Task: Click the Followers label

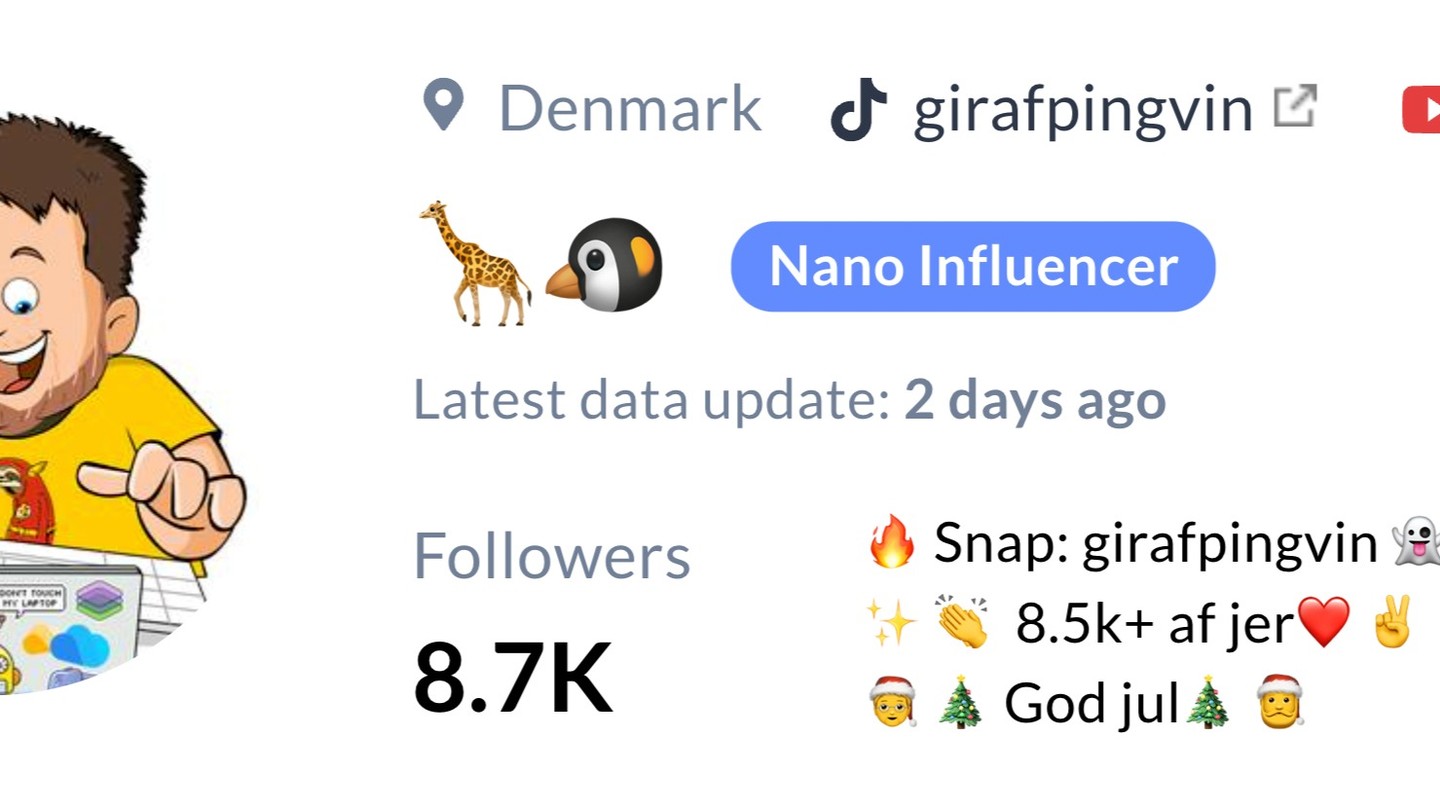Action: [552, 556]
